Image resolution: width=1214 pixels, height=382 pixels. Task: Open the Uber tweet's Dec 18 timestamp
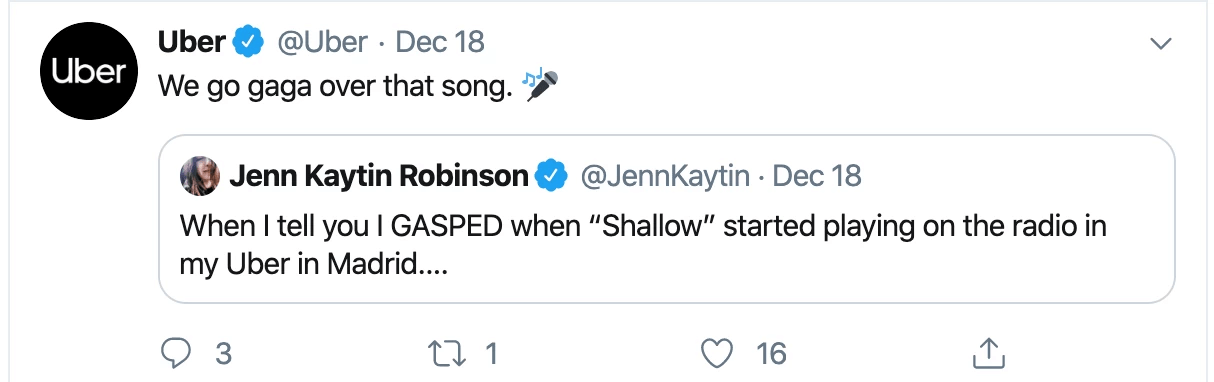[x=440, y=42]
